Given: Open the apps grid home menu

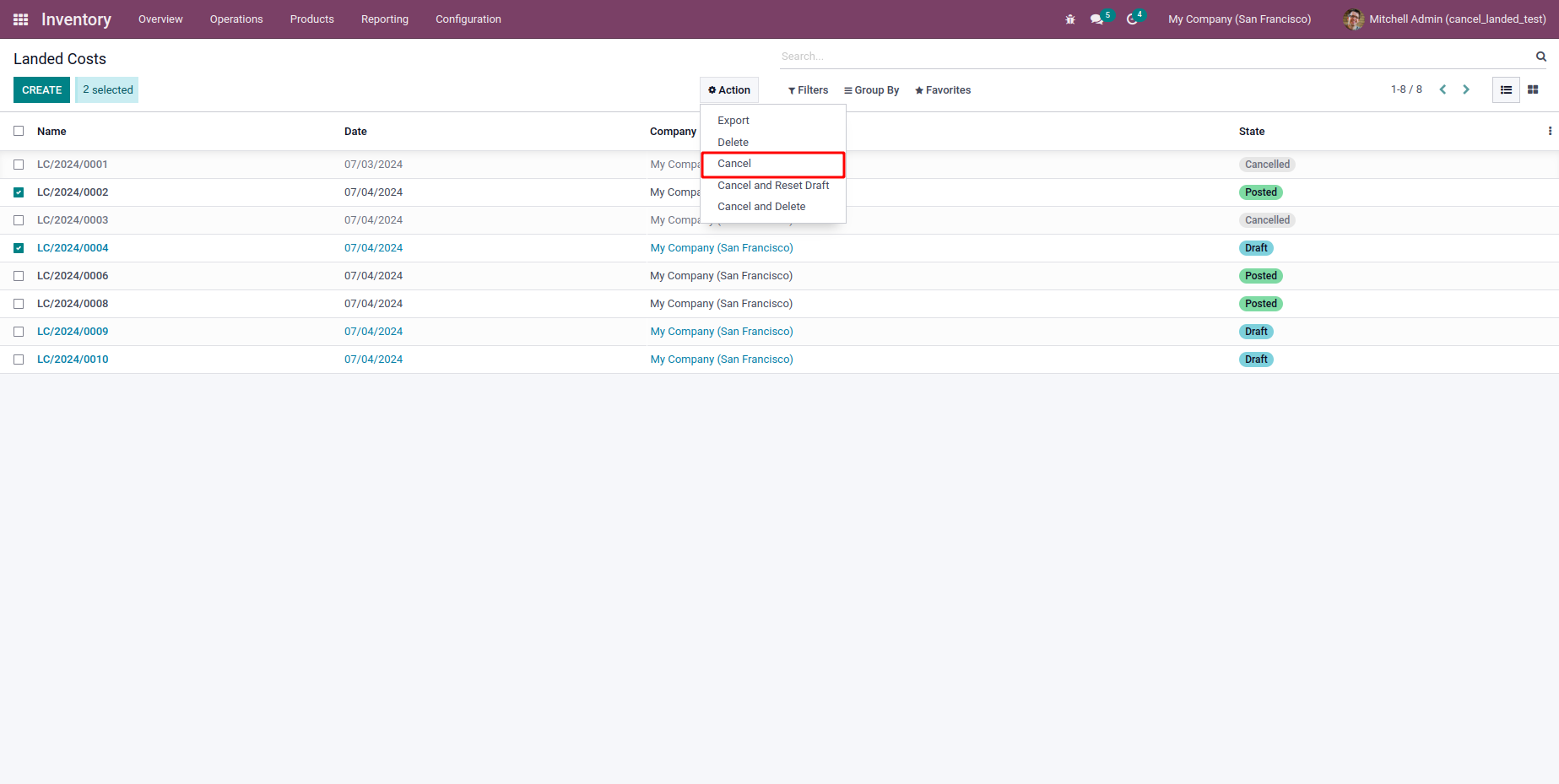Looking at the screenshot, I should (21, 19).
